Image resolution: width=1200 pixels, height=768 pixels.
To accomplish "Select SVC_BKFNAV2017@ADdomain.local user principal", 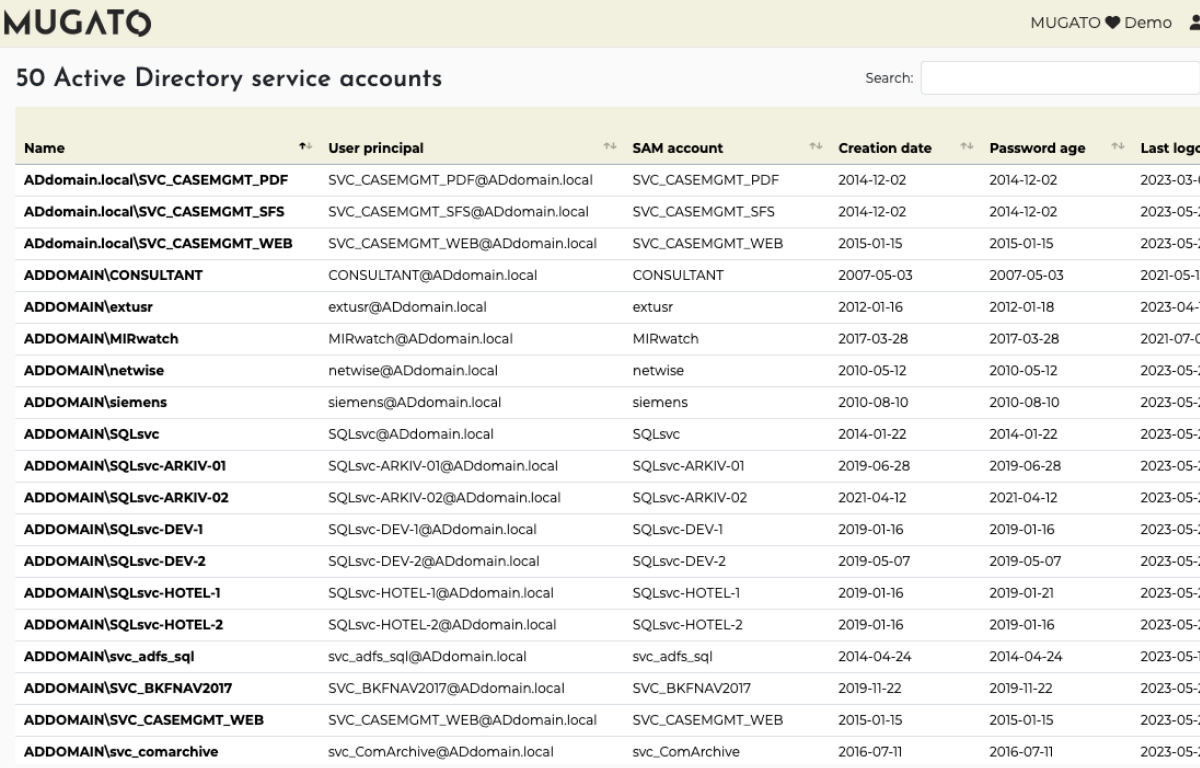I will coord(446,688).
